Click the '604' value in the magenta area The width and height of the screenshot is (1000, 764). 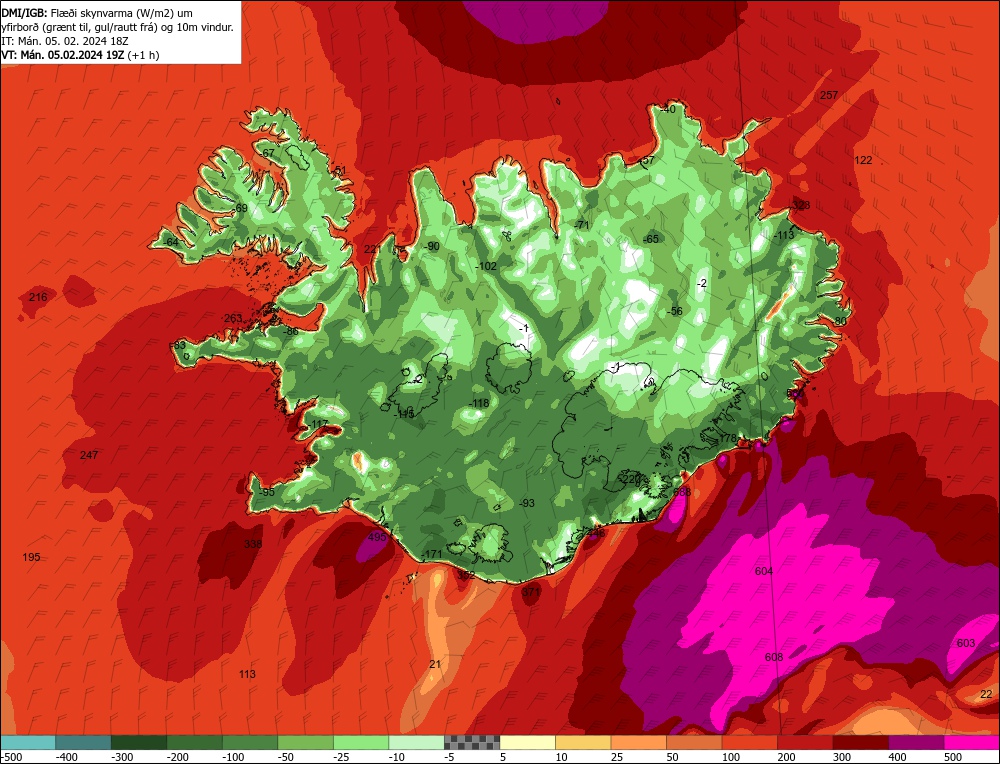764,571
